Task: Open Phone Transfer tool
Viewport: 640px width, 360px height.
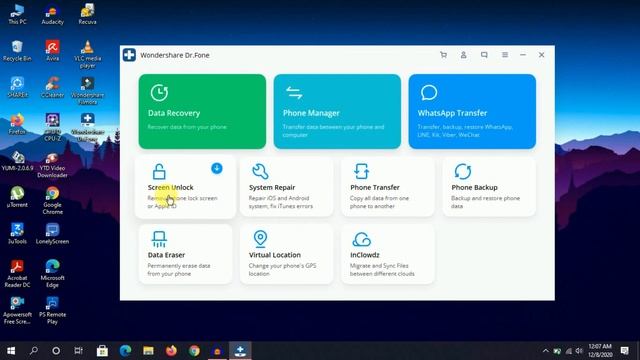Action: tap(388, 187)
